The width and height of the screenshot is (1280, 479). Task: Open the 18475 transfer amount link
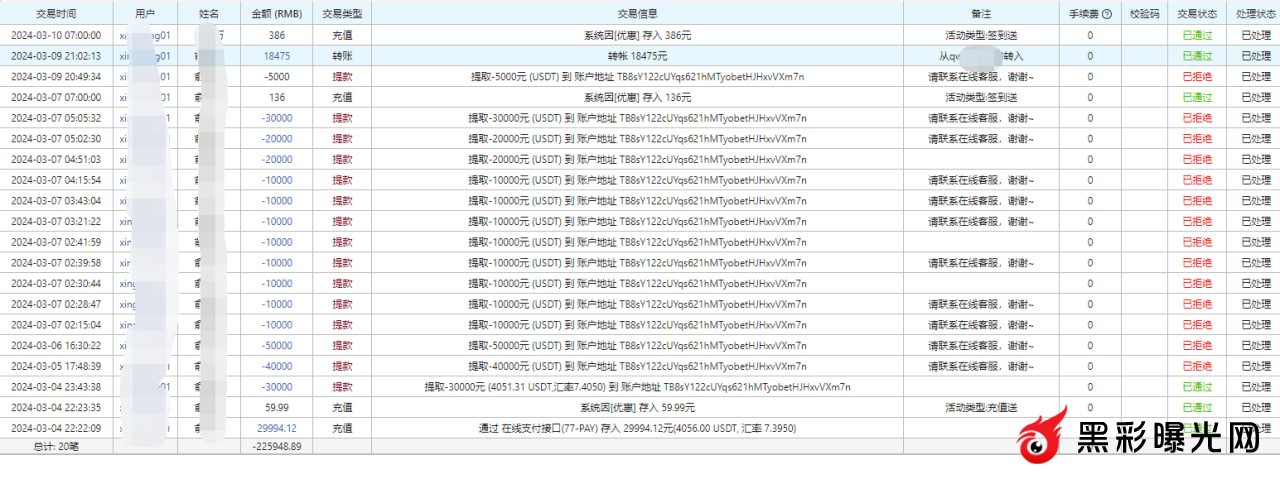click(277, 56)
